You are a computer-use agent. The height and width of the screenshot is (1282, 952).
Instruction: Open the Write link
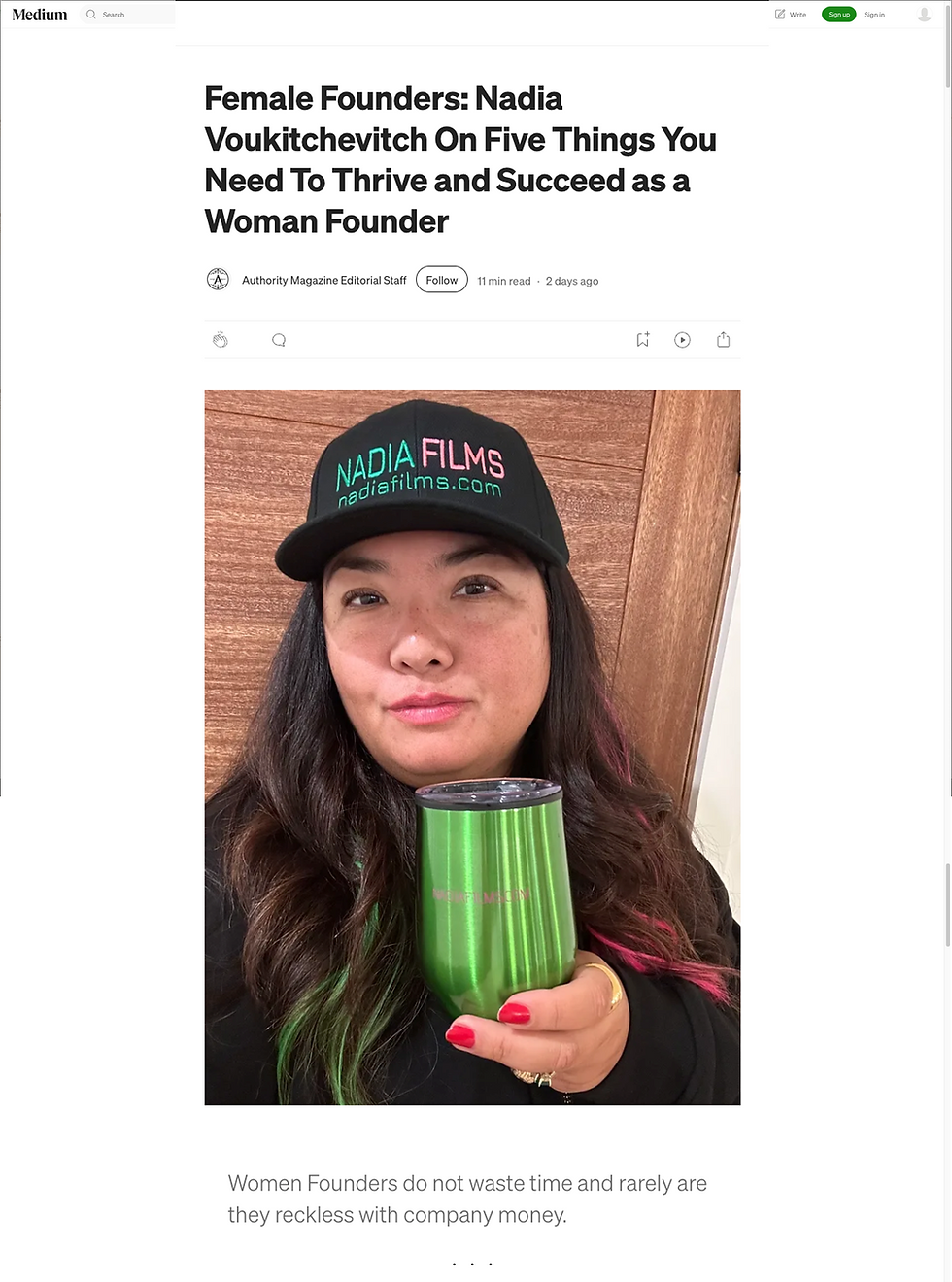click(x=791, y=15)
